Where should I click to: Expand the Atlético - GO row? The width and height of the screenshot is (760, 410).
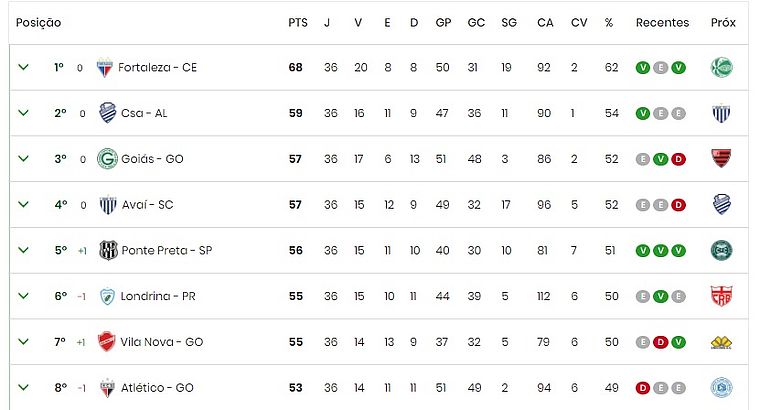pos(23,387)
